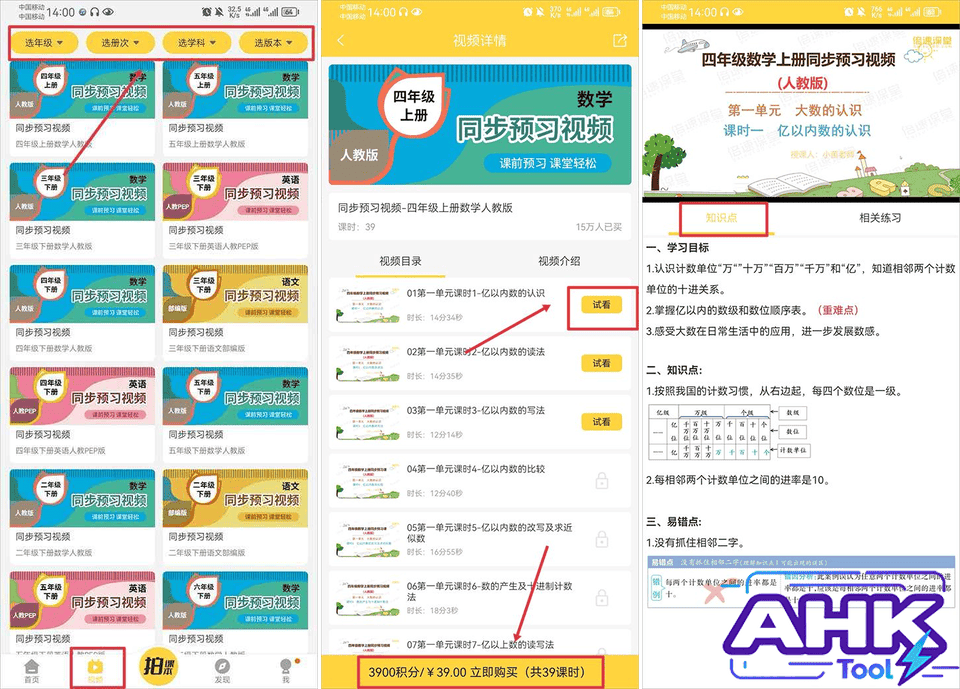The width and height of the screenshot is (960, 689).
Task: Open the 选册次 volume dropdown
Action: [120, 43]
